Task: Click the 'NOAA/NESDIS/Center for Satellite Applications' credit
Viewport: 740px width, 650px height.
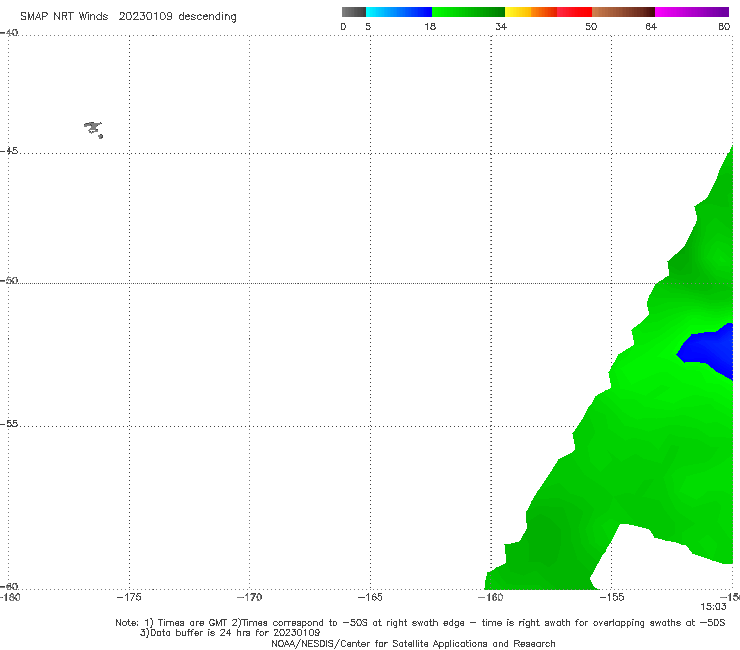Action: coord(413,643)
